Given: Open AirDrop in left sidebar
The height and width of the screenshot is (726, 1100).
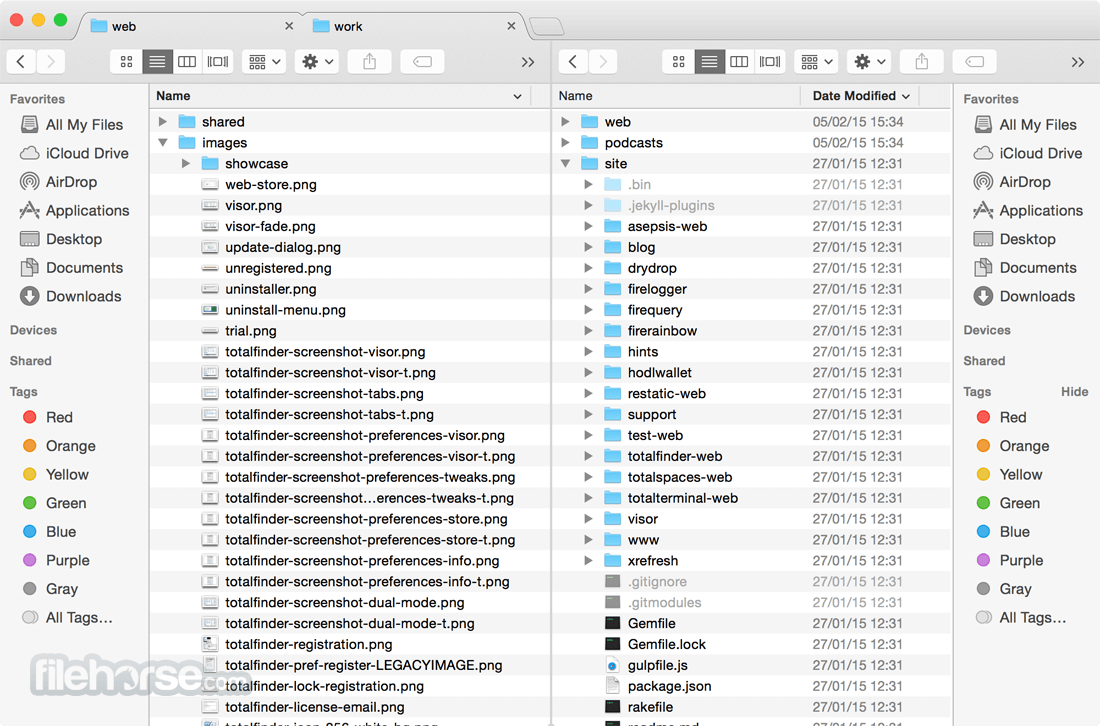Looking at the screenshot, I should (58, 182).
